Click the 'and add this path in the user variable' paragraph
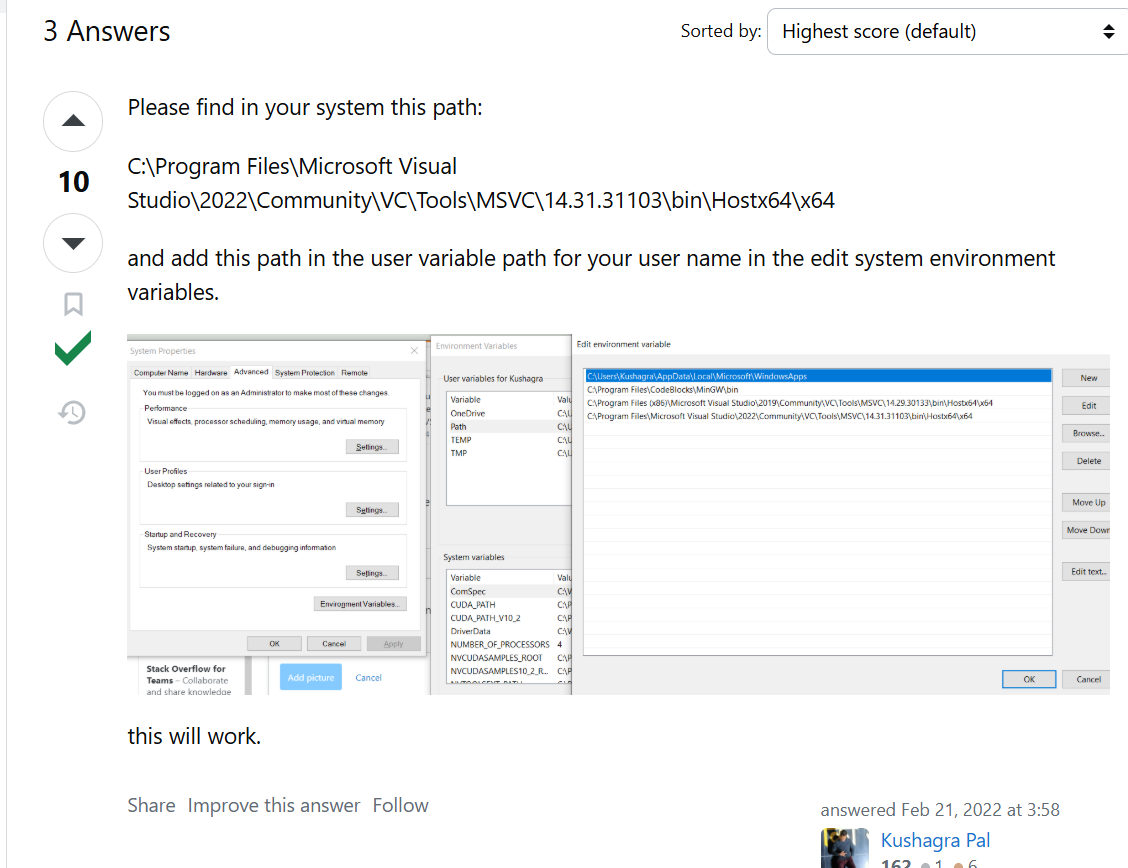 [591, 275]
